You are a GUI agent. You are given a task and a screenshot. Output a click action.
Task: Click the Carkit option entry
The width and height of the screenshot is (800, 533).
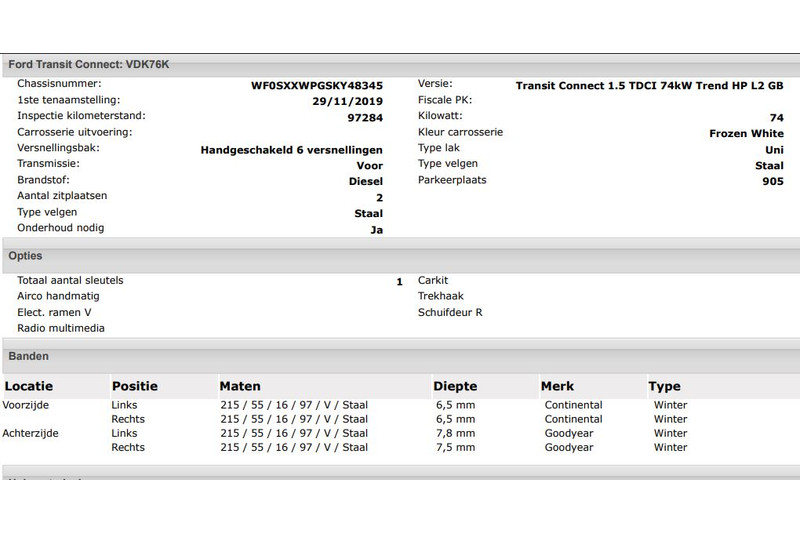[x=433, y=281]
